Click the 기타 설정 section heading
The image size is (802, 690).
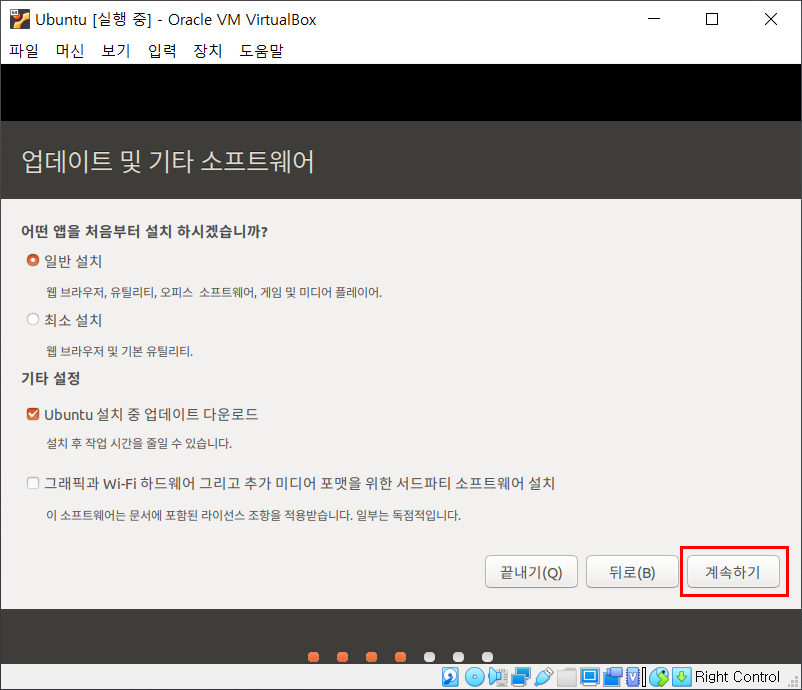[x=51, y=379]
